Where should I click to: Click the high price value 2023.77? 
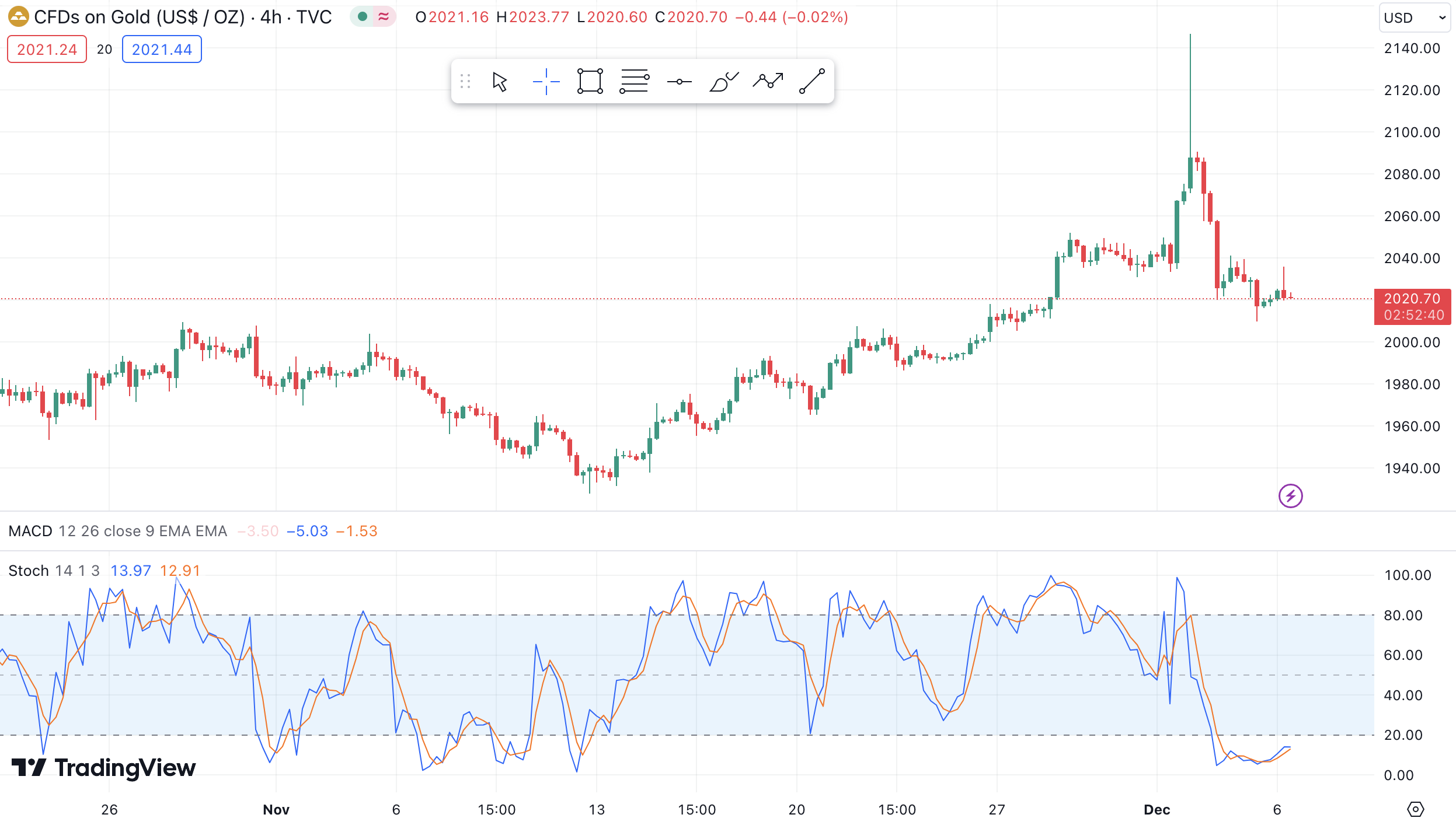pos(539,17)
